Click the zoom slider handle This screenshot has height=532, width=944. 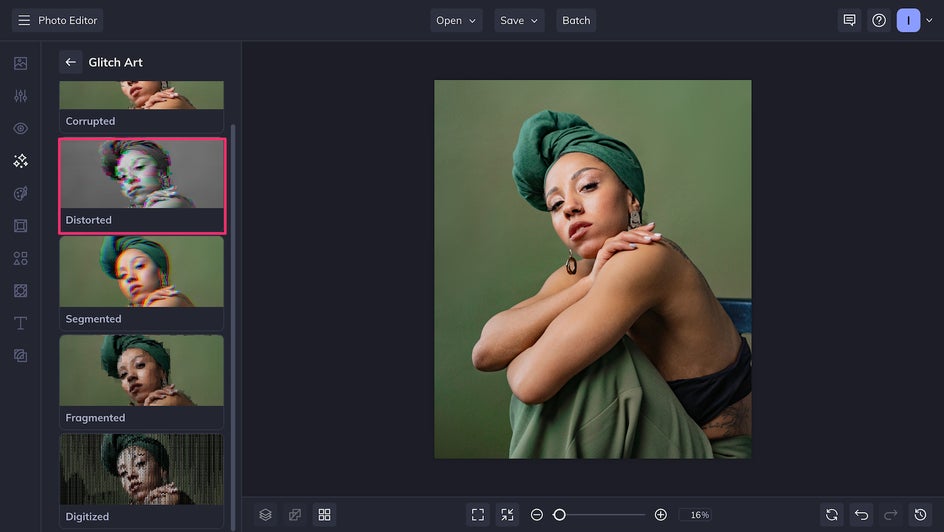[560, 515]
